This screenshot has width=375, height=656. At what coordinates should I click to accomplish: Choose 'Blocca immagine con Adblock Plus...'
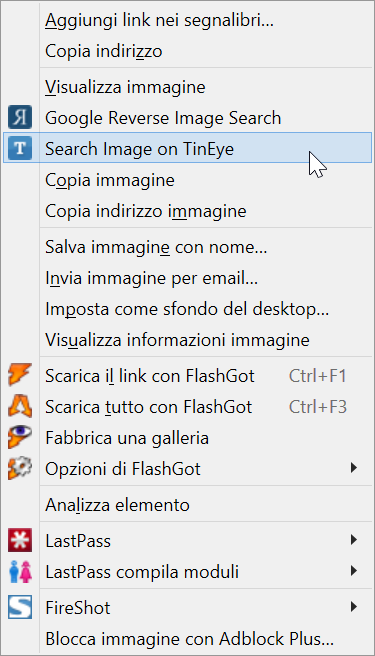(x=187, y=638)
